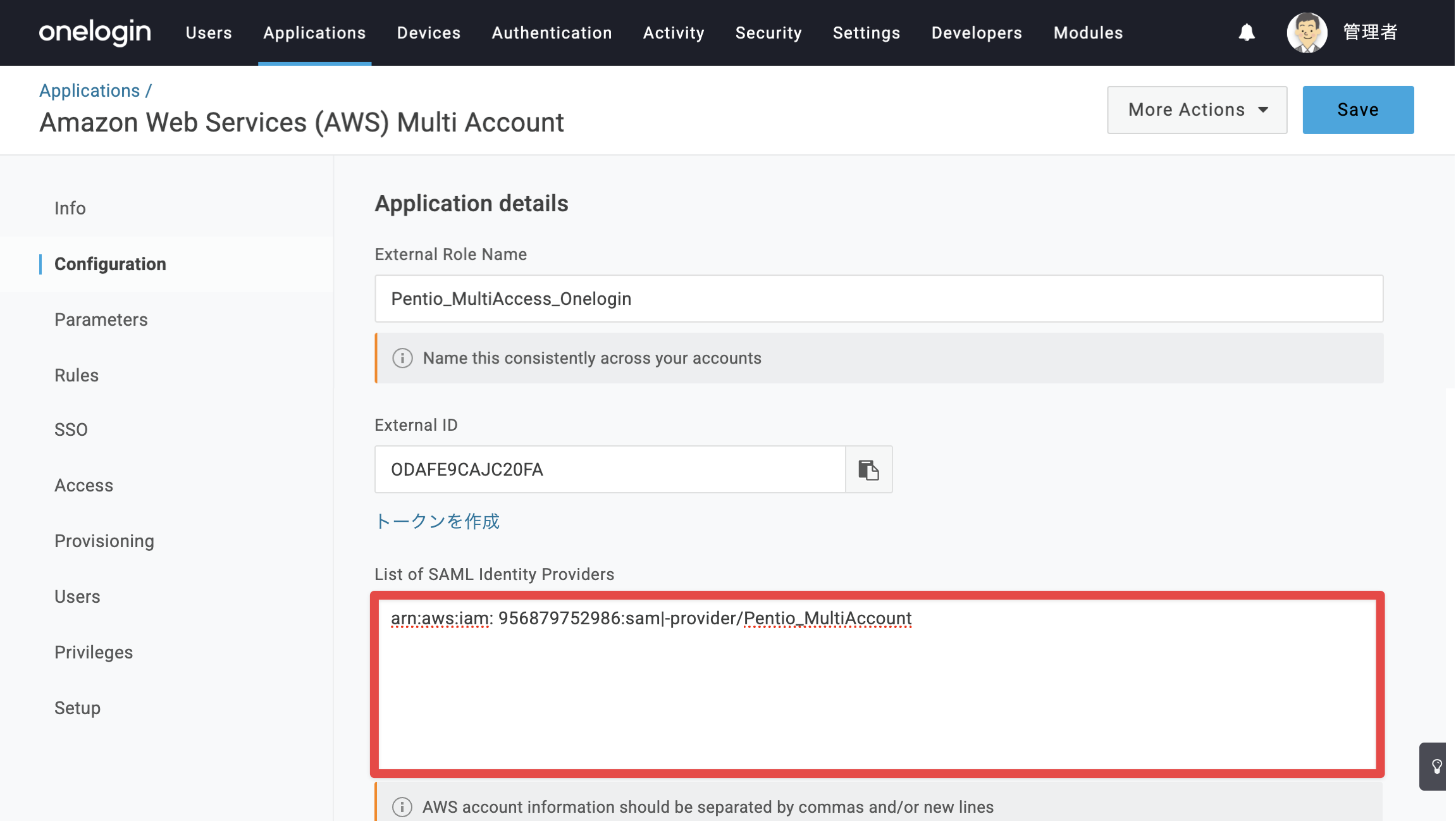The height and width of the screenshot is (821, 1456).
Task: Click the info icon beside naming hint
Action: click(402, 358)
